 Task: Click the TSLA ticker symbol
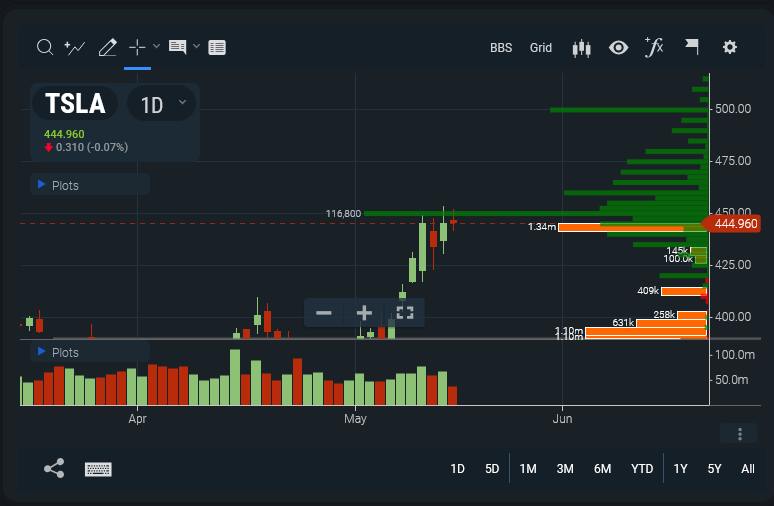76,104
